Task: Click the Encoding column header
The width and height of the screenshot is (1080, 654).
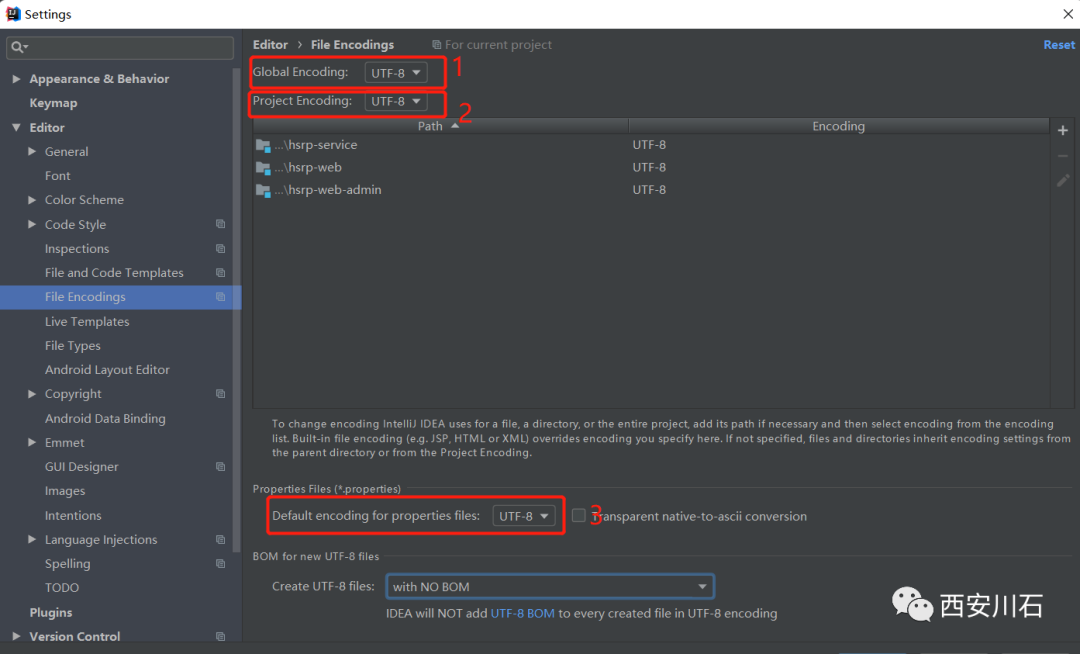Action: coord(838,126)
